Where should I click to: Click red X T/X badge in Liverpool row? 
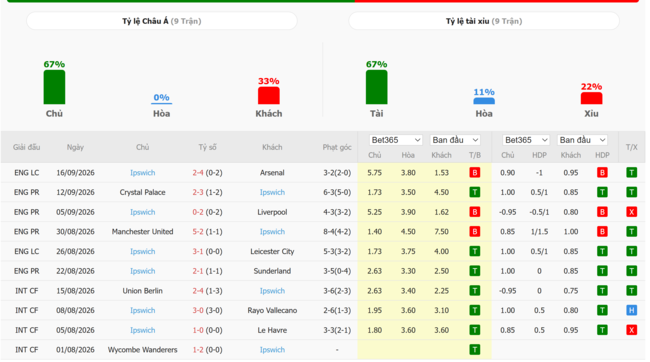pos(631,212)
